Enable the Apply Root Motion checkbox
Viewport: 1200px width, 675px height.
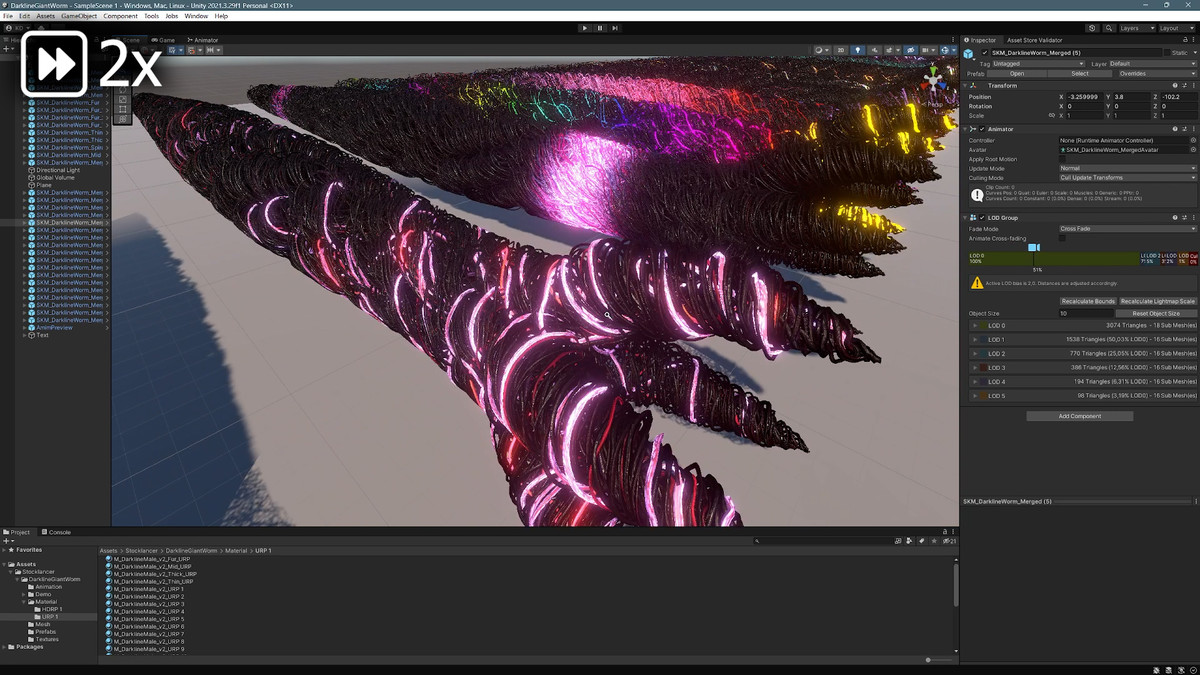(x=1062, y=159)
